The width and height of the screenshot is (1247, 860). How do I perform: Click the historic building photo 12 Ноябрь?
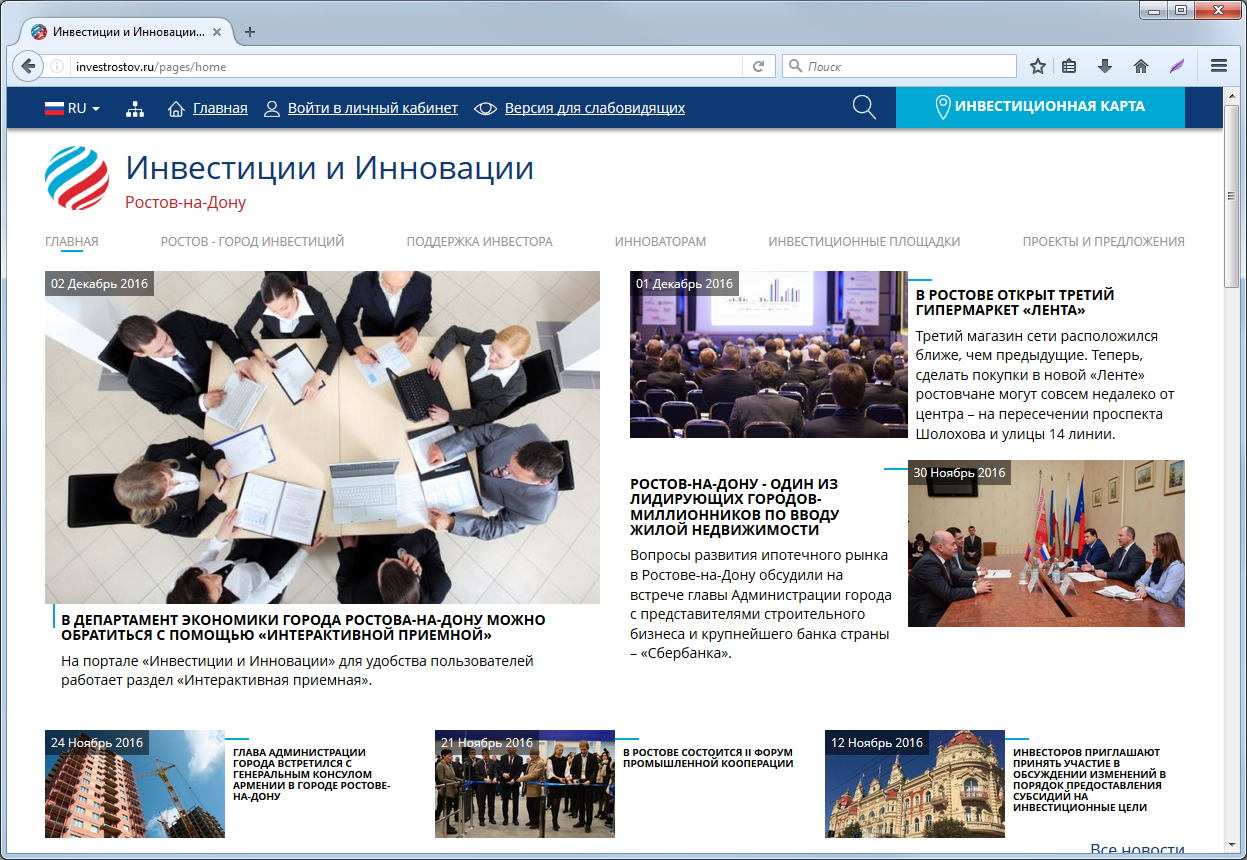click(x=915, y=783)
